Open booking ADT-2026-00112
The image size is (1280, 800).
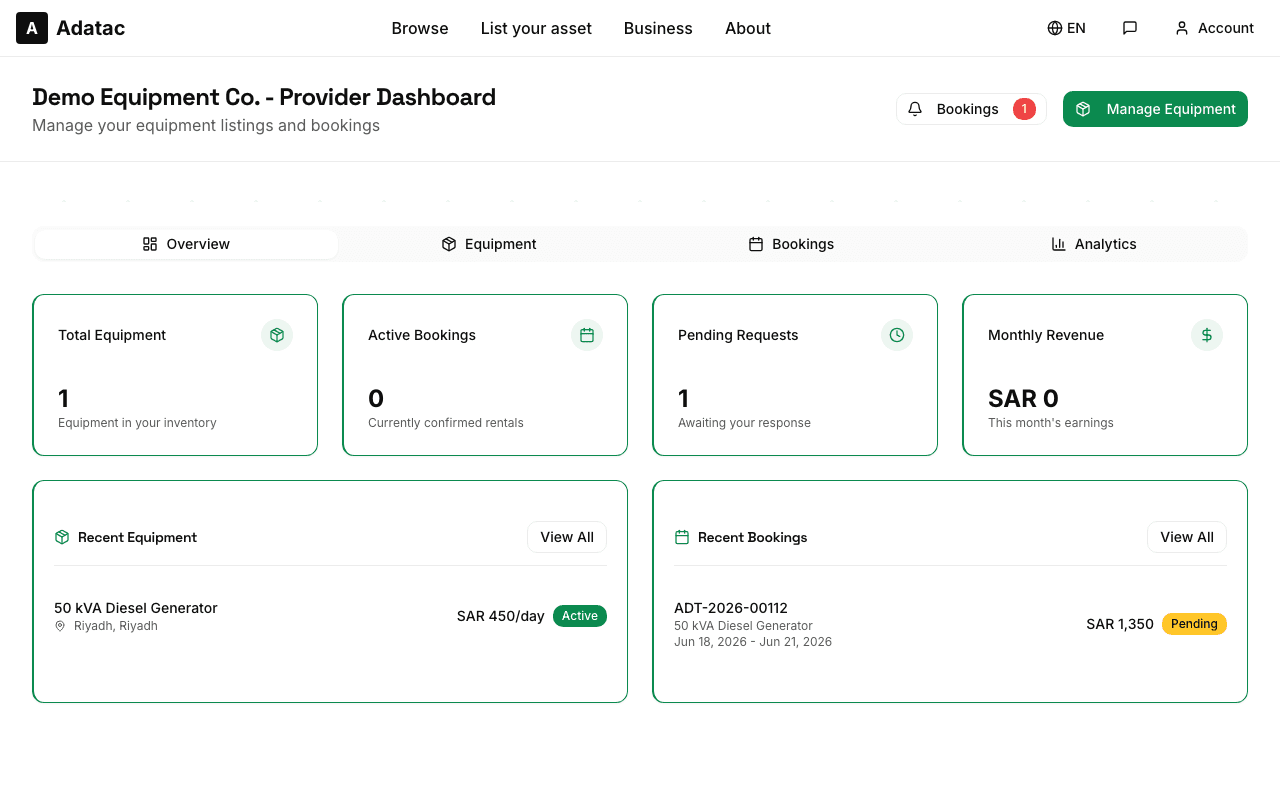(731, 608)
